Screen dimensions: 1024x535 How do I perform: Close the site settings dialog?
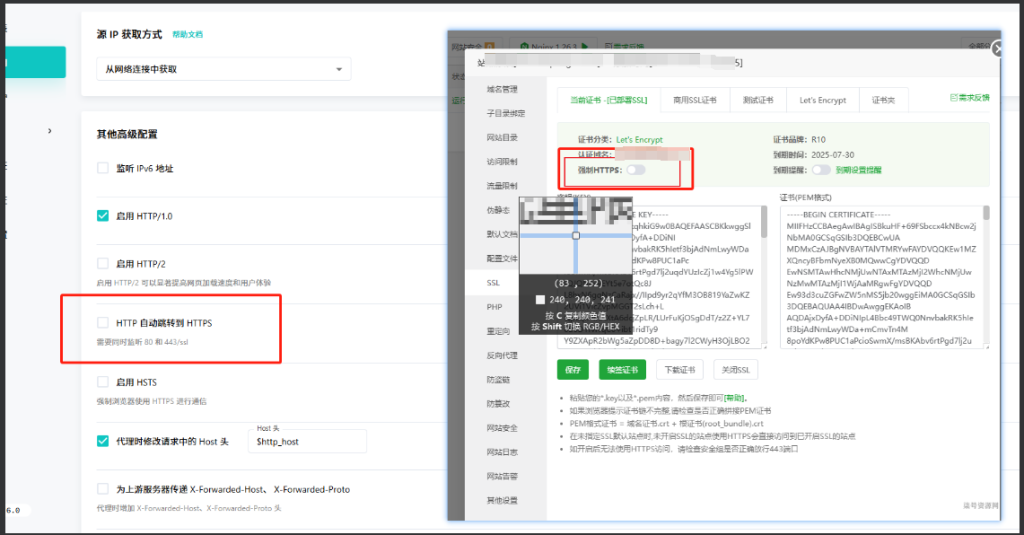pos(997,49)
